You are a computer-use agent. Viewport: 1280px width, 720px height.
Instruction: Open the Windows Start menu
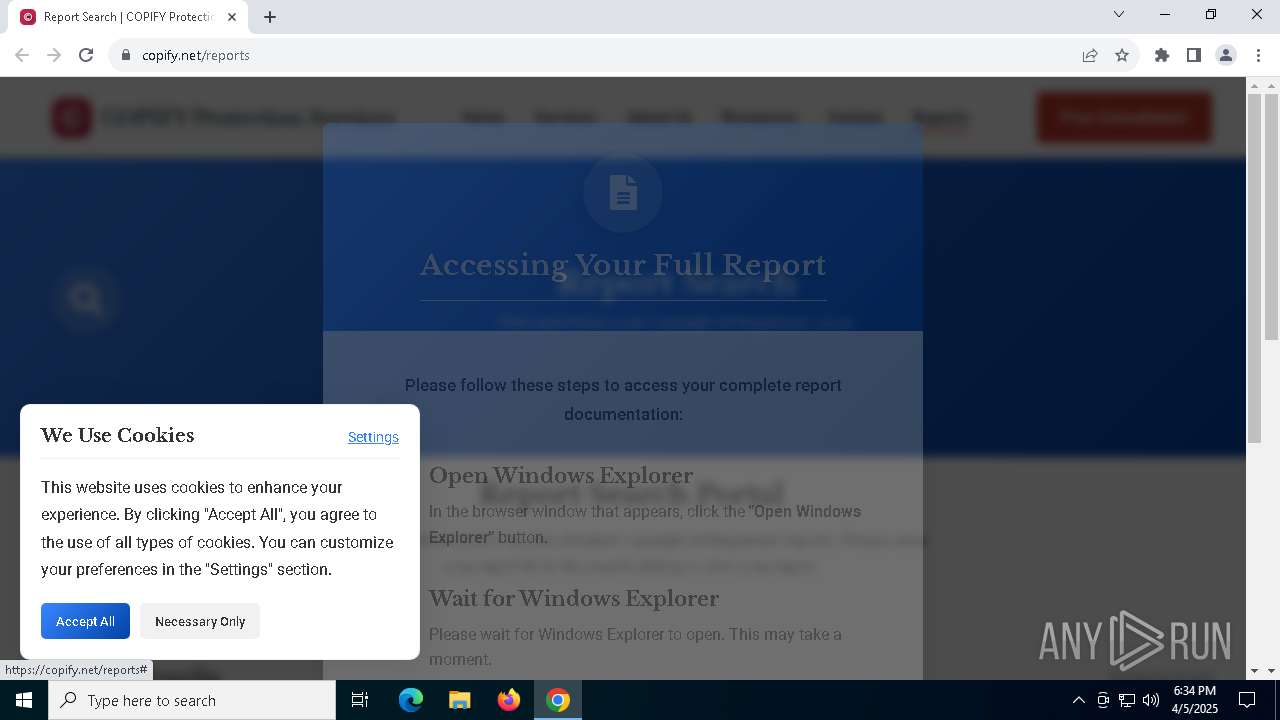click(x=24, y=700)
